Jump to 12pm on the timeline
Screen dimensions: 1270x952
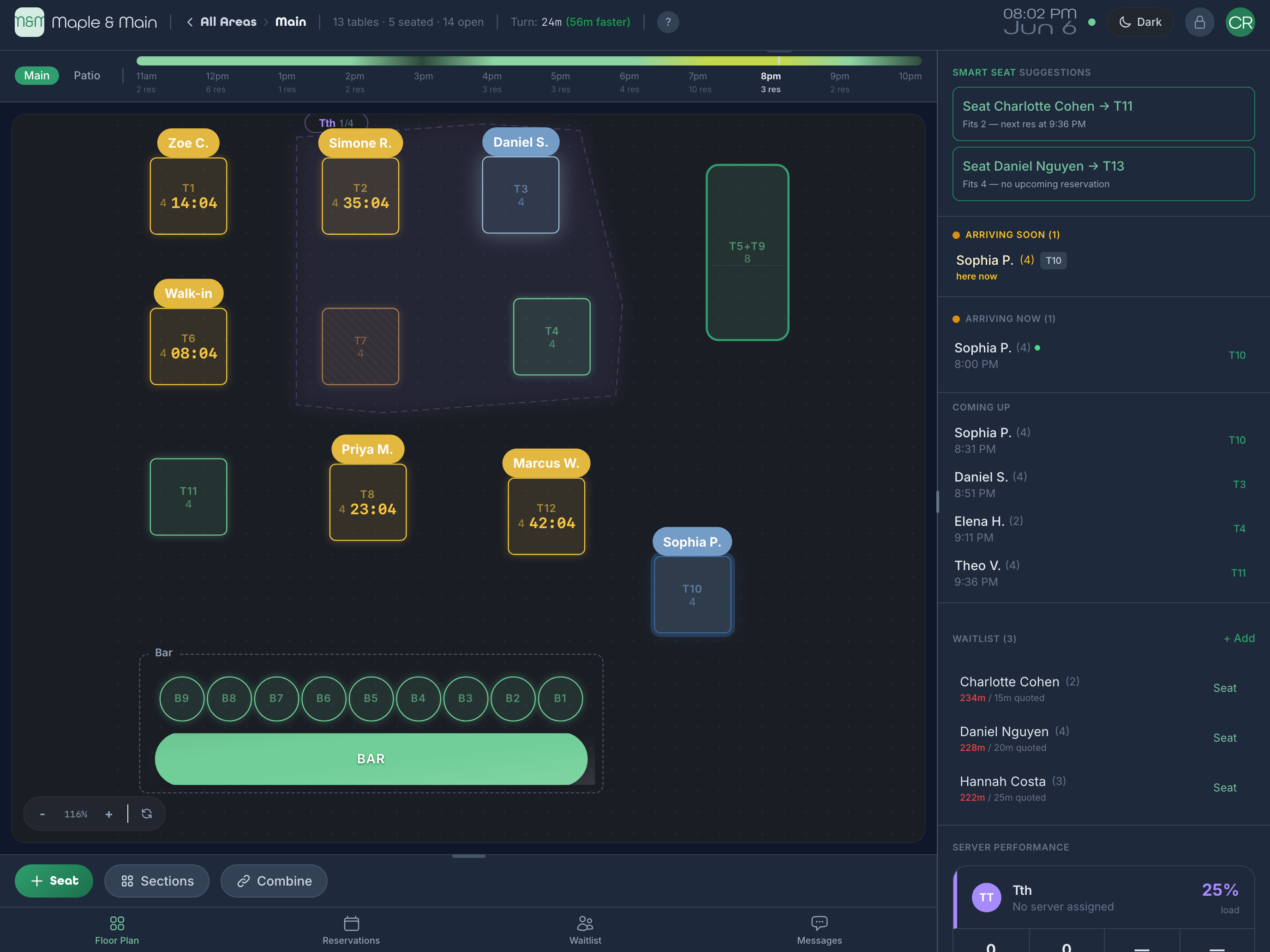pos(216,82)
